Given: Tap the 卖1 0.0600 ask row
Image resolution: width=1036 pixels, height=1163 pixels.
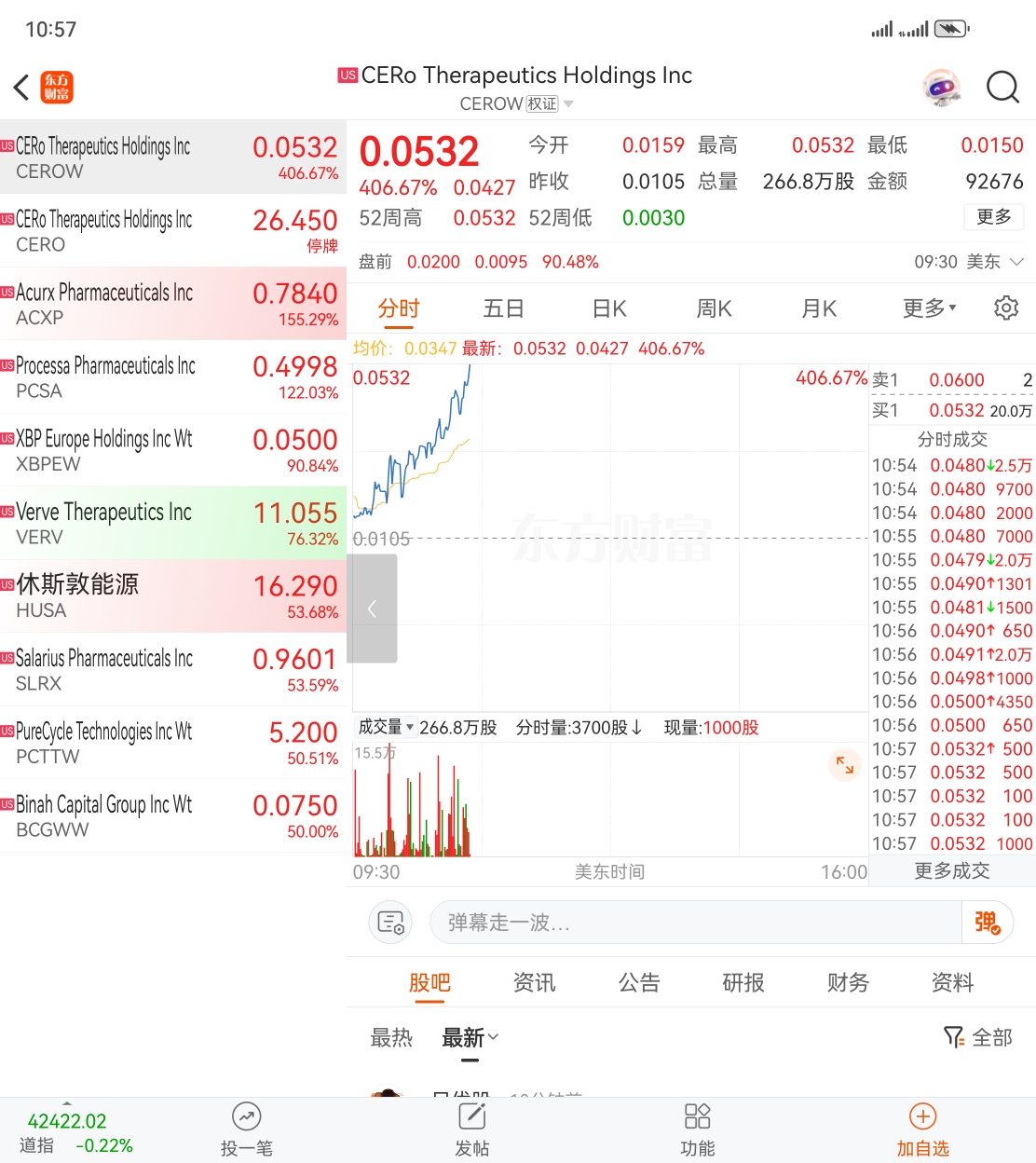Looking at the screenshot, I should pos(952,379).
